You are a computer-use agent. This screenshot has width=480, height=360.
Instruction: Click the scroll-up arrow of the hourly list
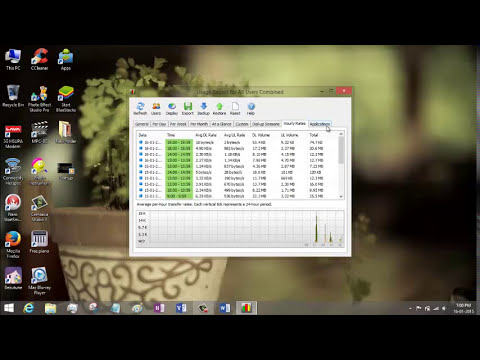click(341, 134)
